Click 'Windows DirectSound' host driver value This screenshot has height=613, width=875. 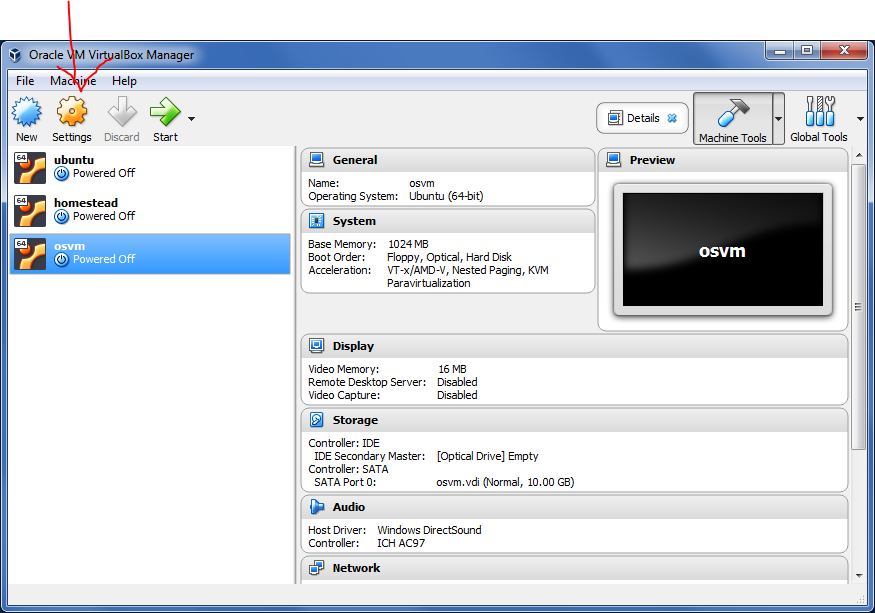click(429, 530)
